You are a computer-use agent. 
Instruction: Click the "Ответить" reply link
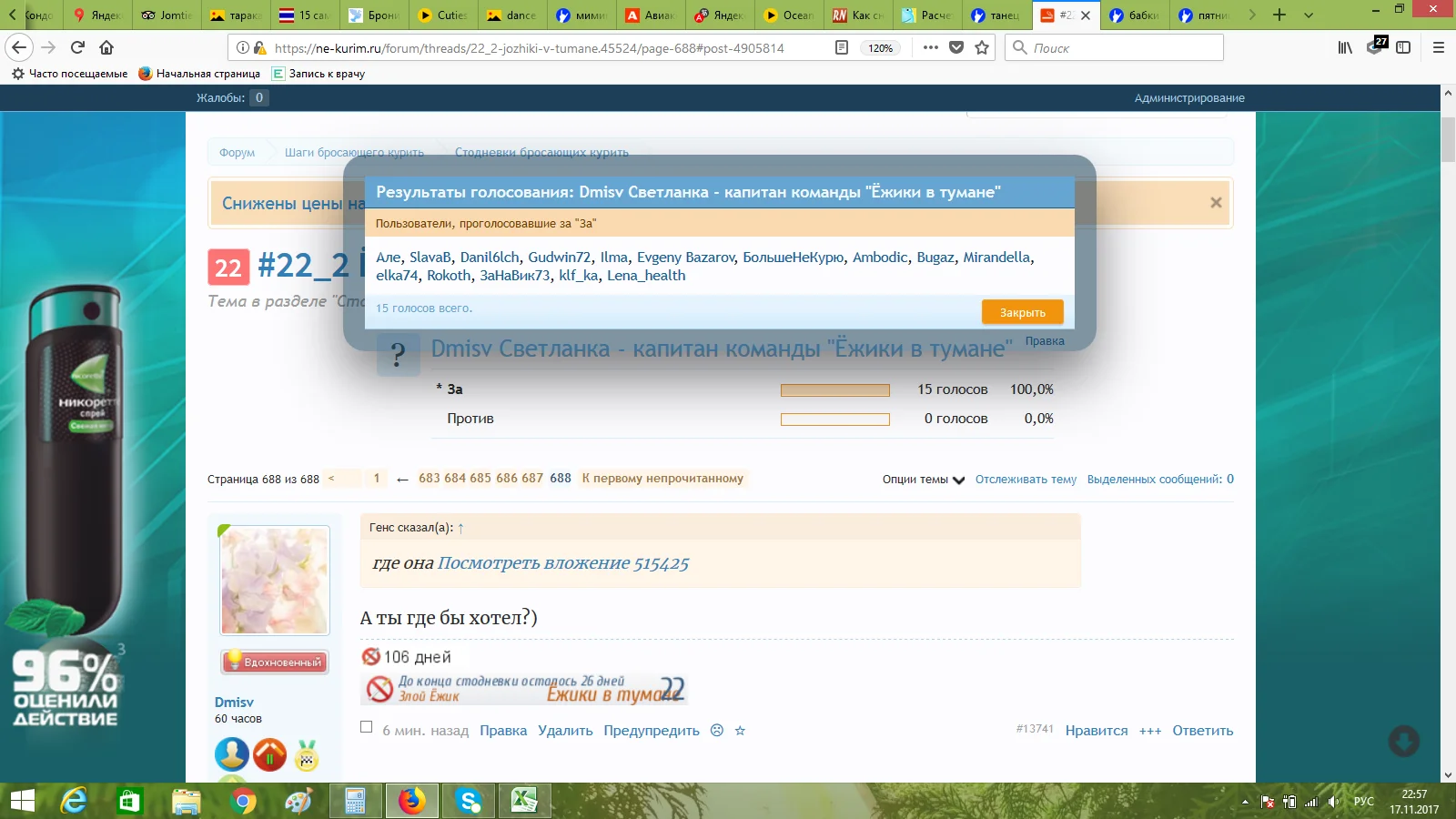(1203, 731)
